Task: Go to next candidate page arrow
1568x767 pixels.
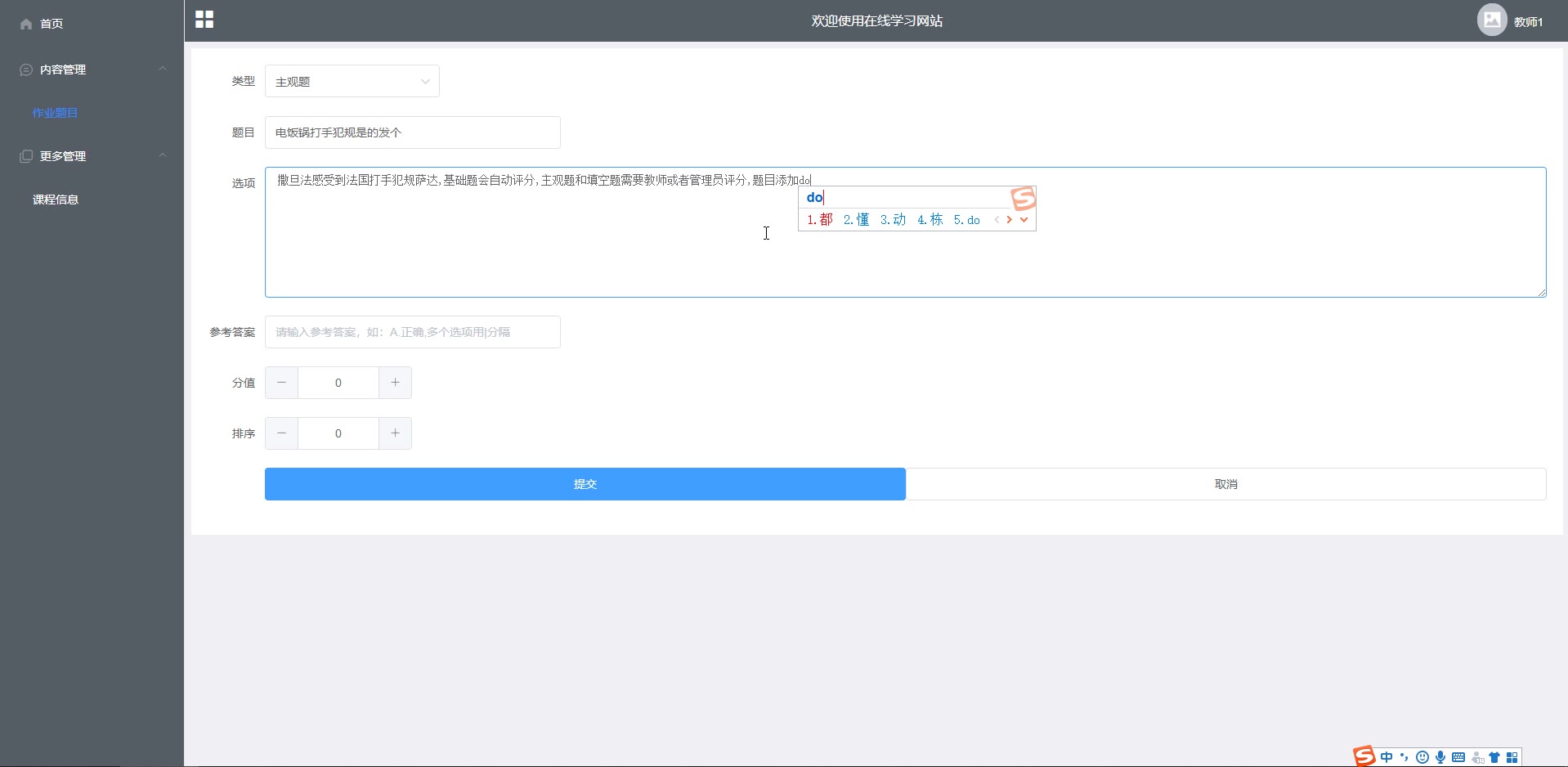Action: click(1010, 219)
